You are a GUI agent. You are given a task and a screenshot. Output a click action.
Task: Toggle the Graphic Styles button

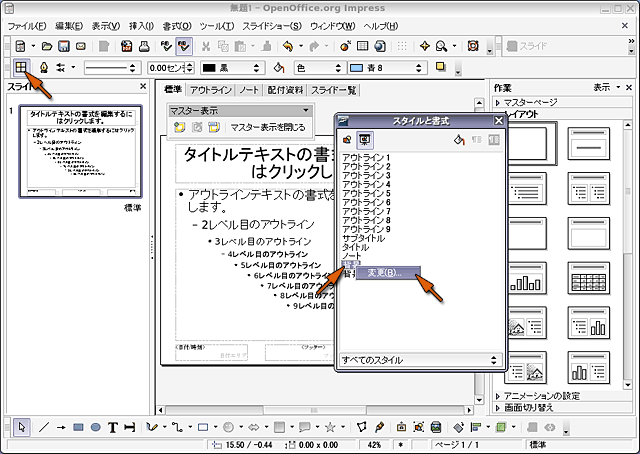pyautogui.click(x=346, y=140)
